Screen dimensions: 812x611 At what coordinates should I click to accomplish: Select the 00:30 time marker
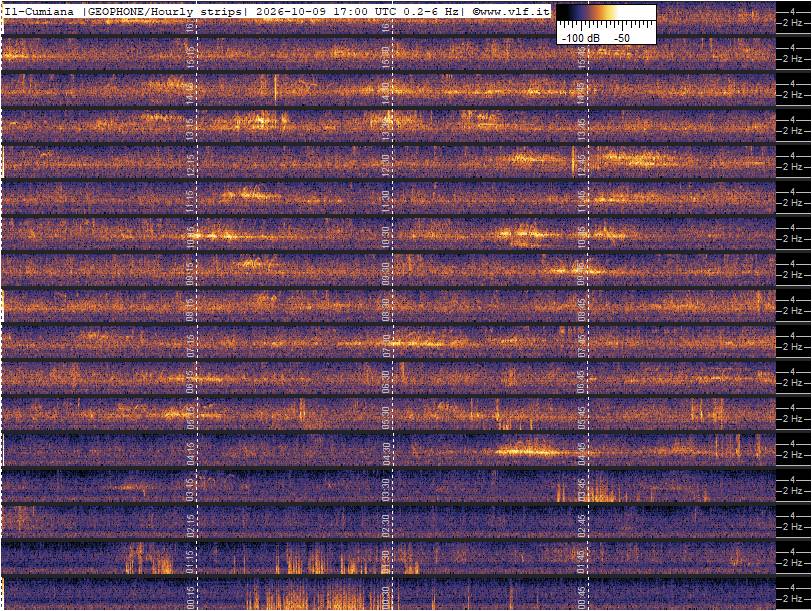[385, 598]
